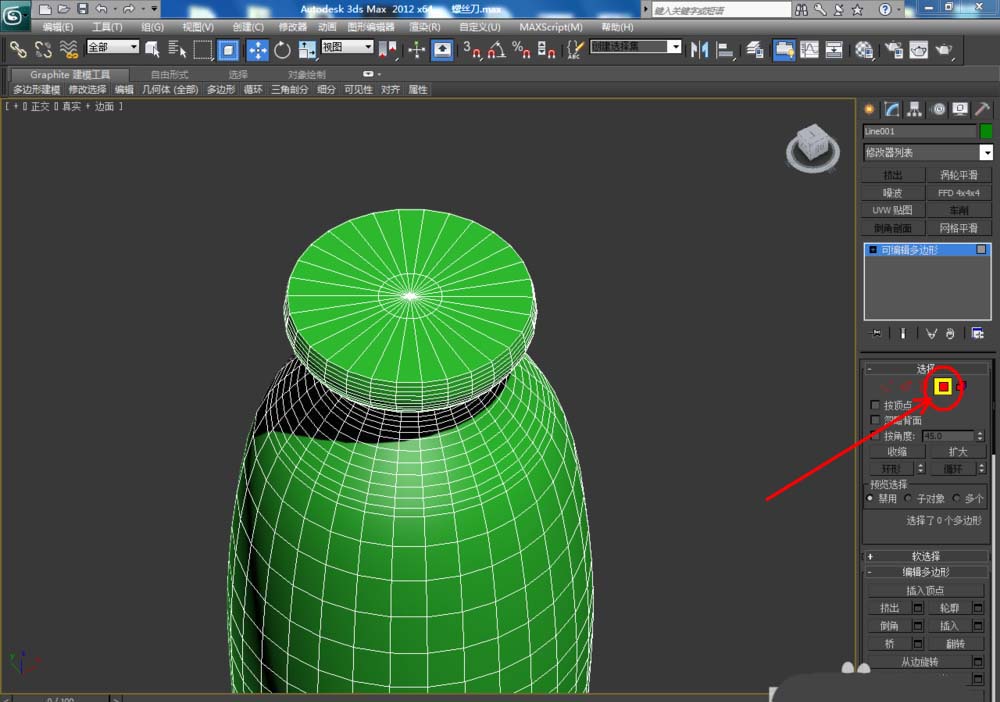
Task: Expand the 软选择 rollout
Action: pos(925,556)
